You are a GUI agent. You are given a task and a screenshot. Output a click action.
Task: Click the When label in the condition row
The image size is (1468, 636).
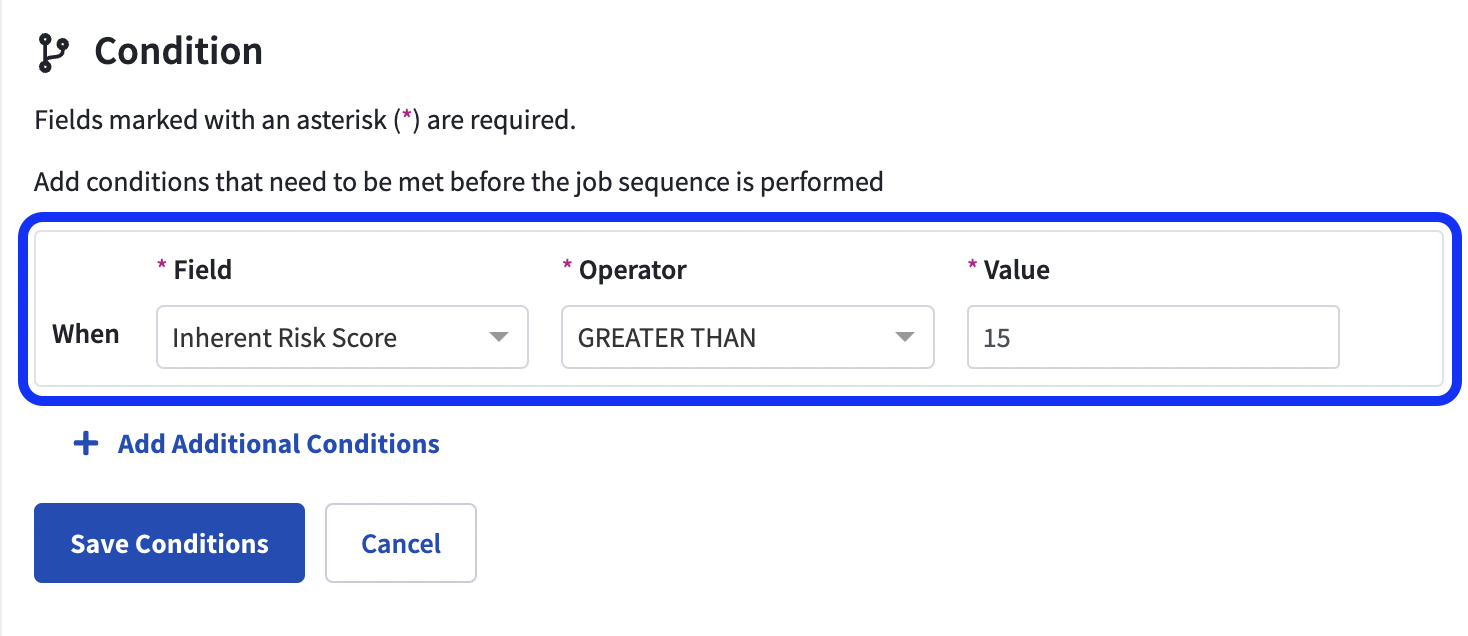tap(86, 334)
